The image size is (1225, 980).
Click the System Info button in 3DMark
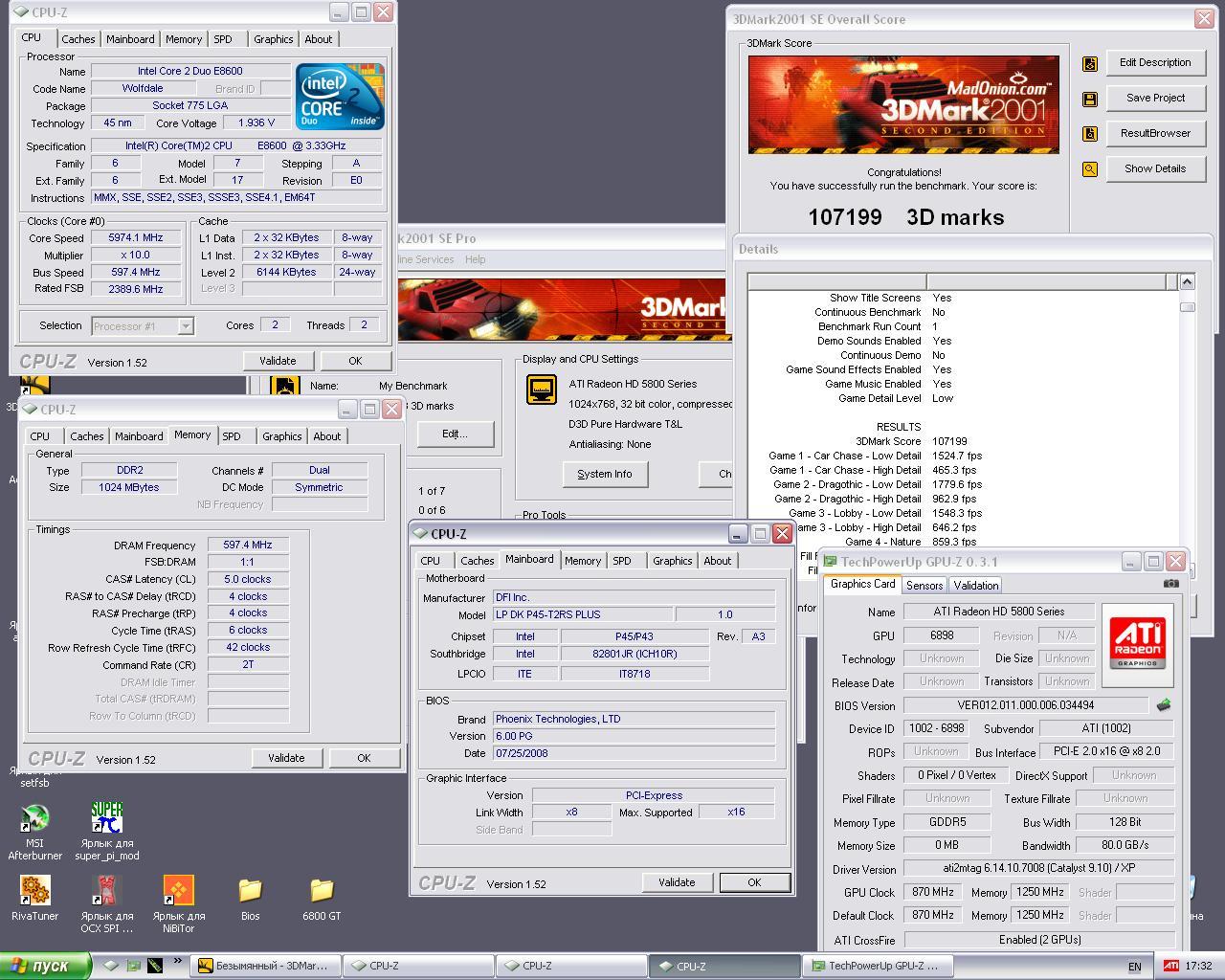coord(604,474)
